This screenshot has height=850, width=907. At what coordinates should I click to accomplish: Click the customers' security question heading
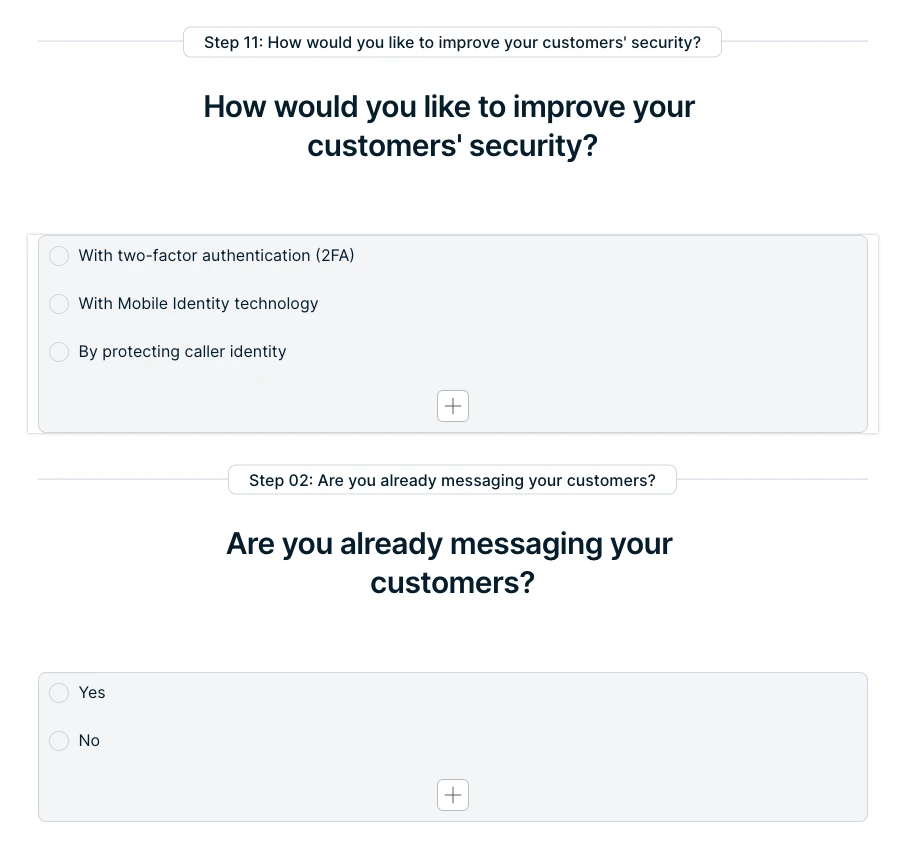(x=449, y=126)
